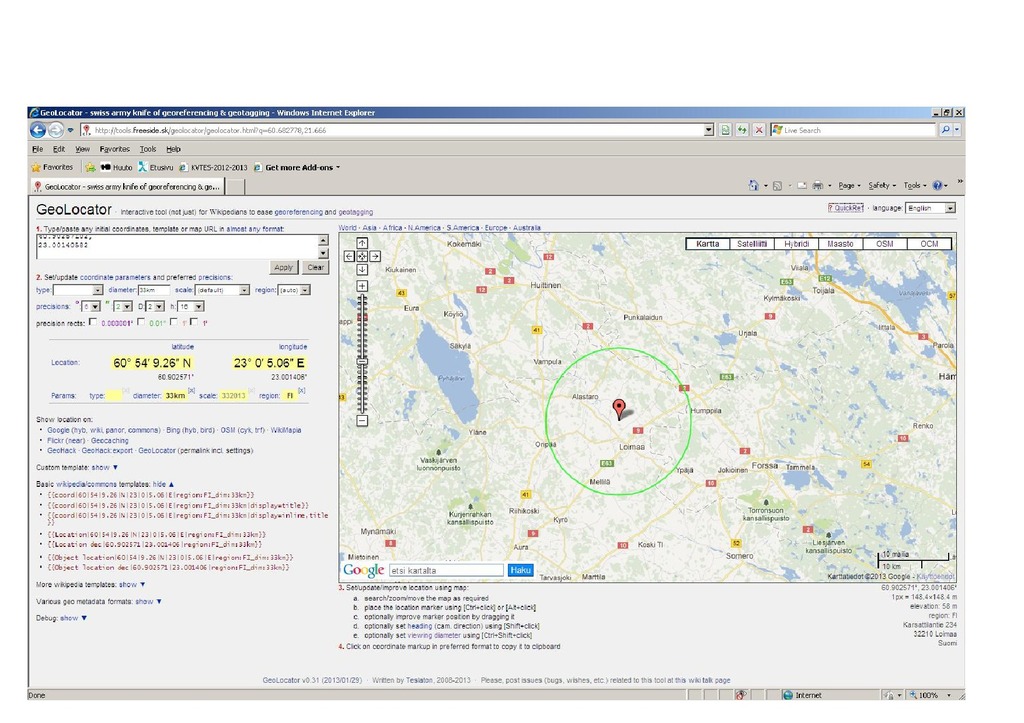Screen dimensions: 1024x723
Task: Remove the diameter param via its [x]
Action: [191, 391]
